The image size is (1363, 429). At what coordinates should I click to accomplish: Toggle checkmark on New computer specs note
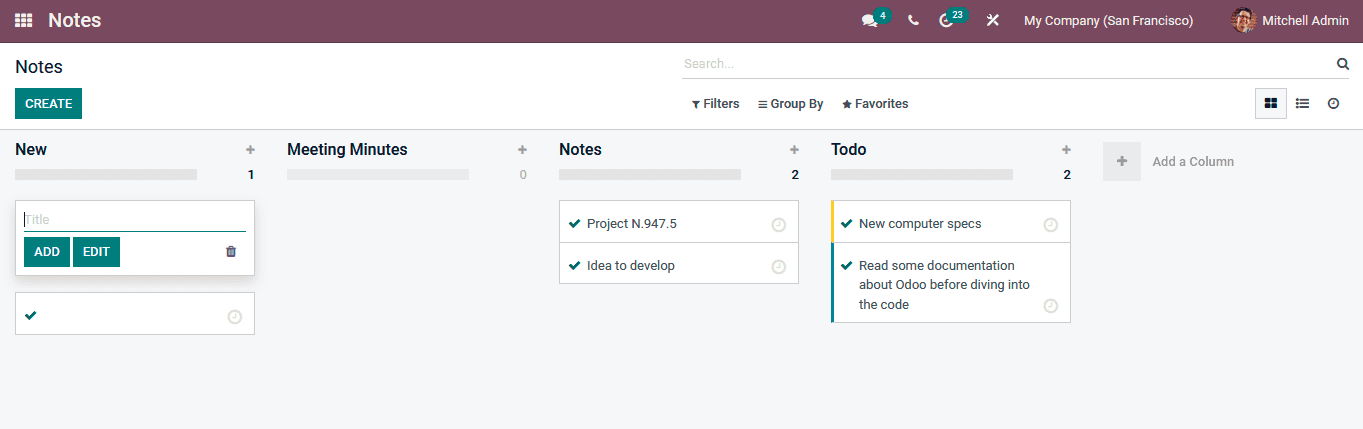pos(846,224)
